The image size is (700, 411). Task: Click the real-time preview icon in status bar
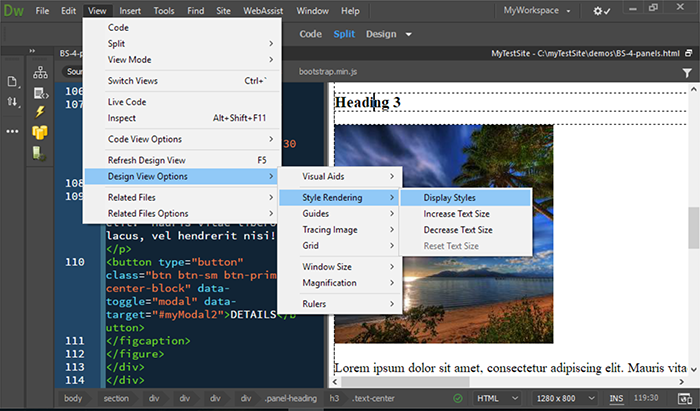684,399
